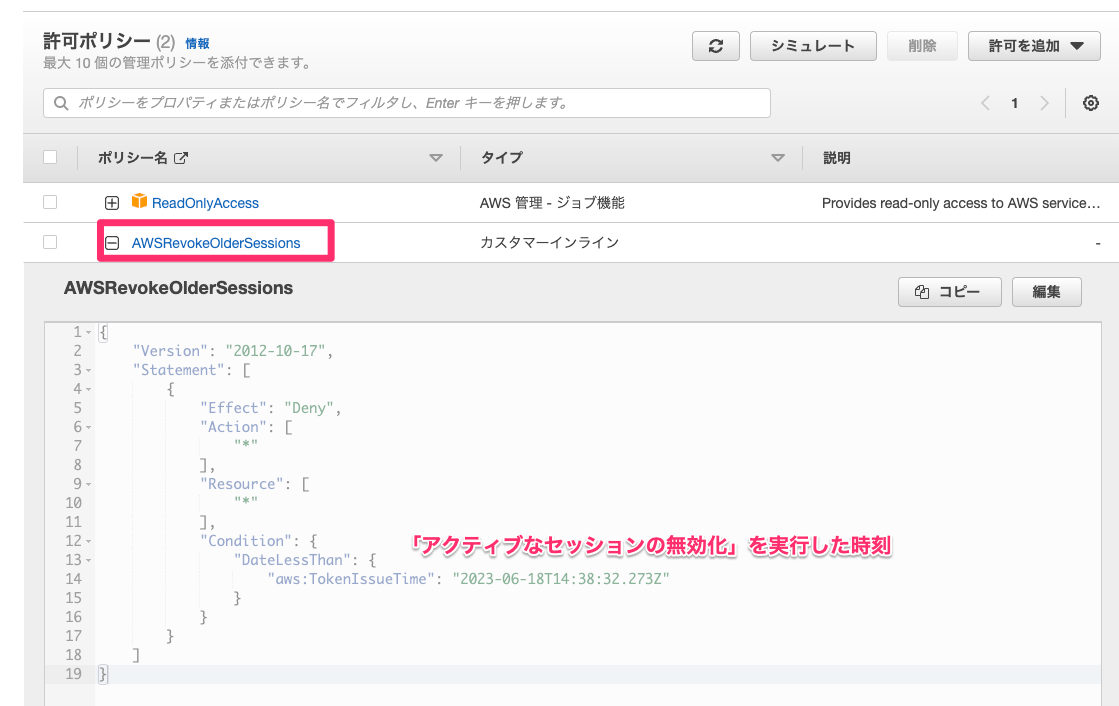
Task: Click the sort arrow on the タイプ column
Action: (x=778, y=157)
